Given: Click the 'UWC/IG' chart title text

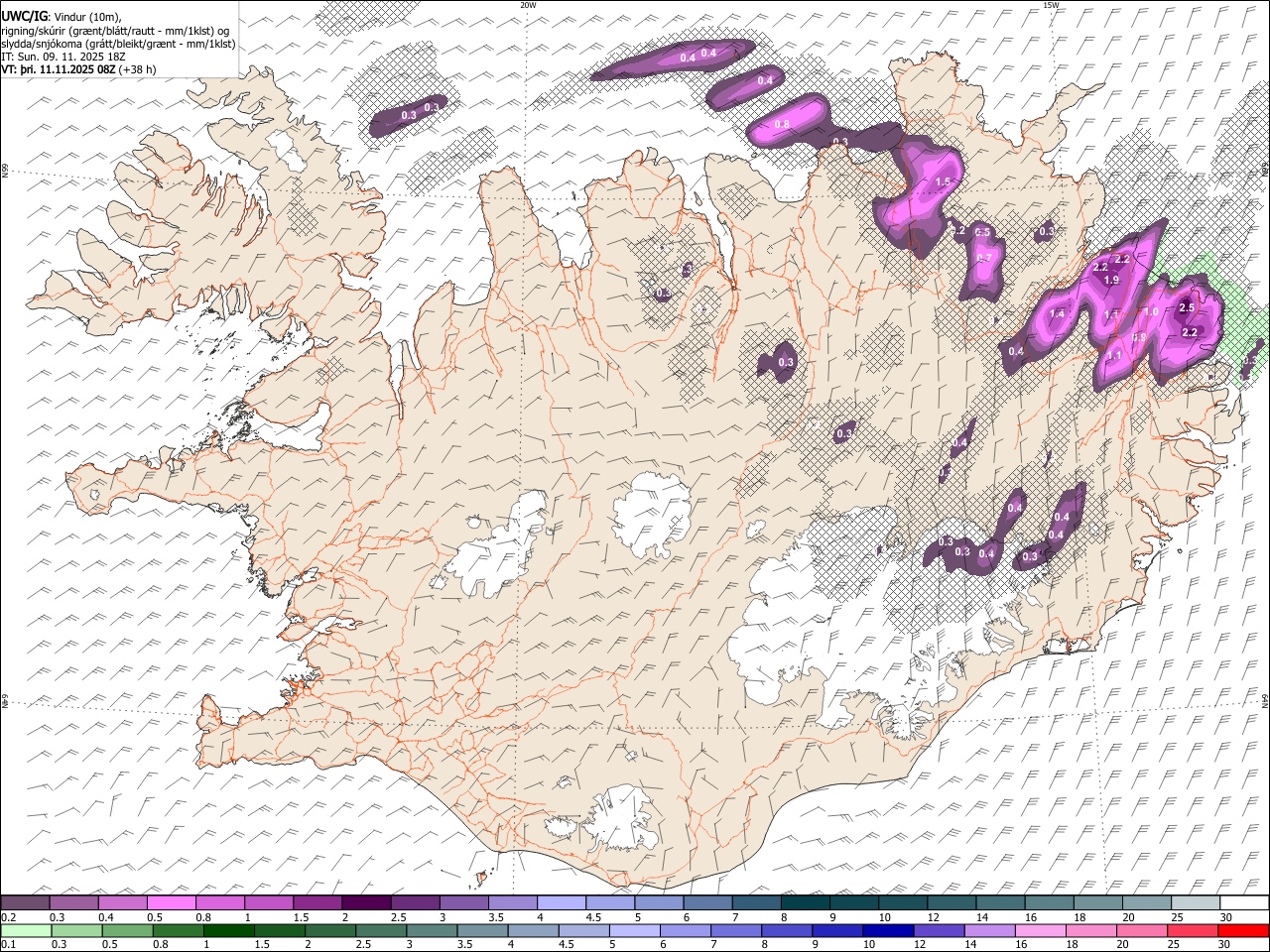Looking at the screenshot, I should tap(24, 15).
